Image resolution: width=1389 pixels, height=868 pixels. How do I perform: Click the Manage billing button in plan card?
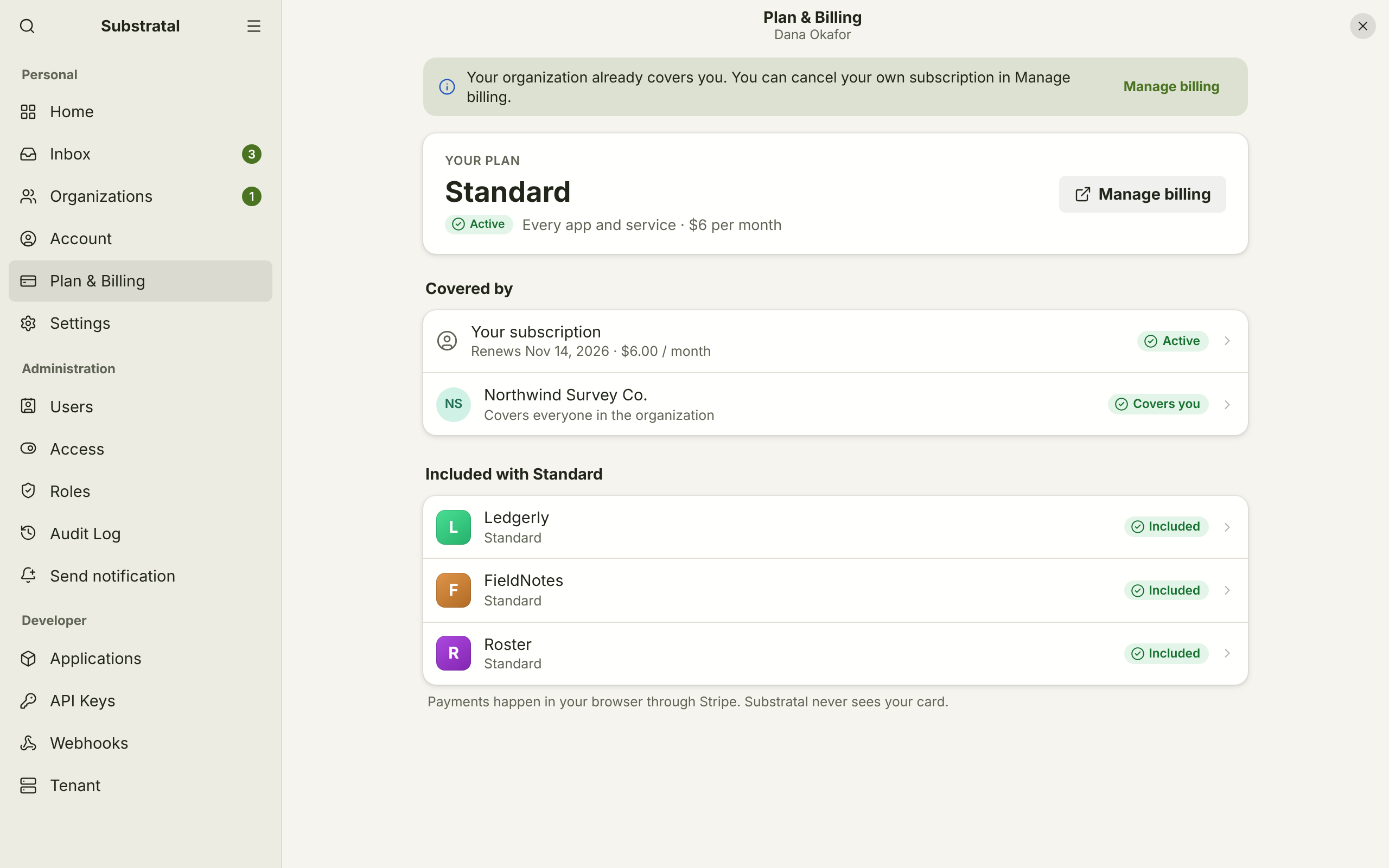click(1142, 194)
